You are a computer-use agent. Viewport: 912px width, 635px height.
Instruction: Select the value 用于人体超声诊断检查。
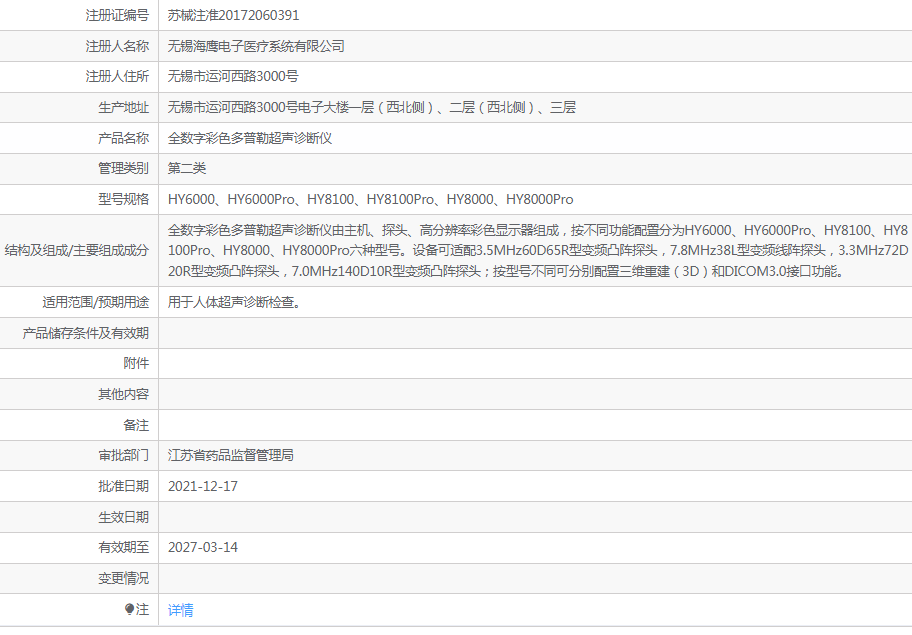[x=234, y=302]
